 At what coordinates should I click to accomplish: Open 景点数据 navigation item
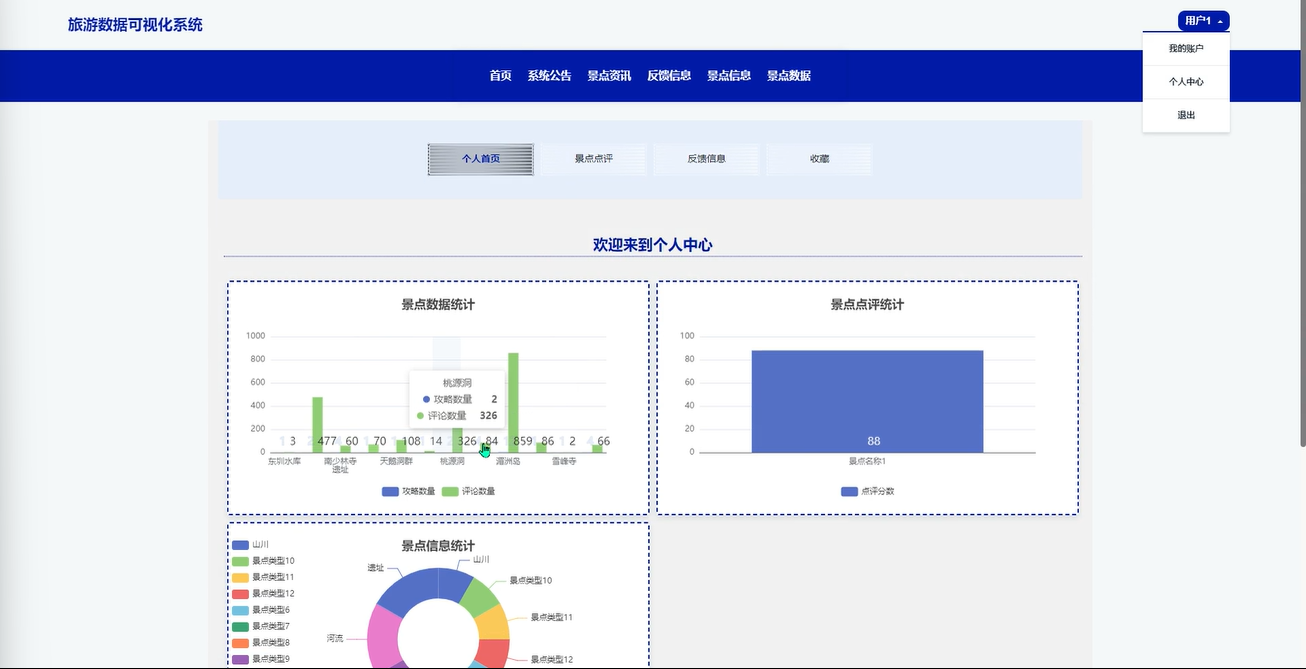789,76
